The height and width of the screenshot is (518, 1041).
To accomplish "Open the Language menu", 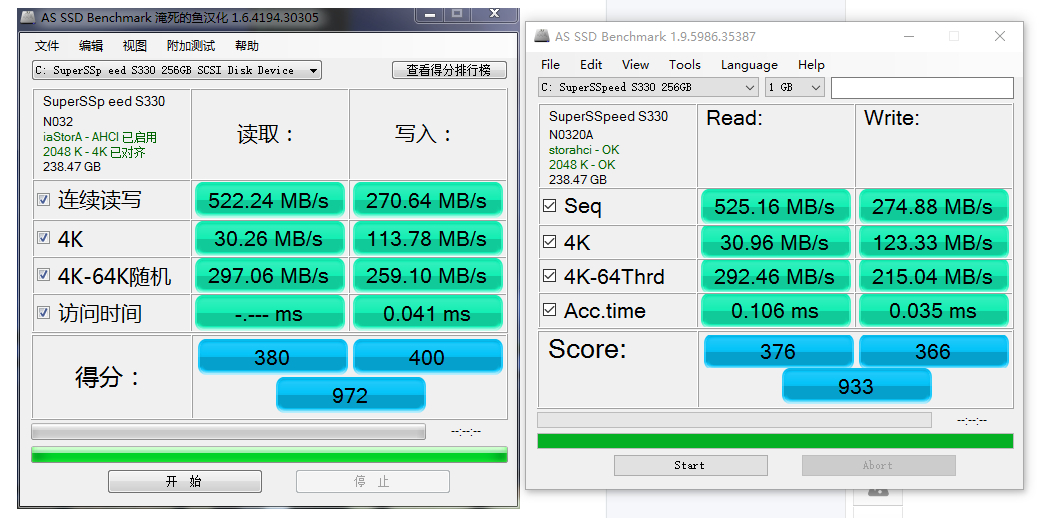I will coord(750,64).
